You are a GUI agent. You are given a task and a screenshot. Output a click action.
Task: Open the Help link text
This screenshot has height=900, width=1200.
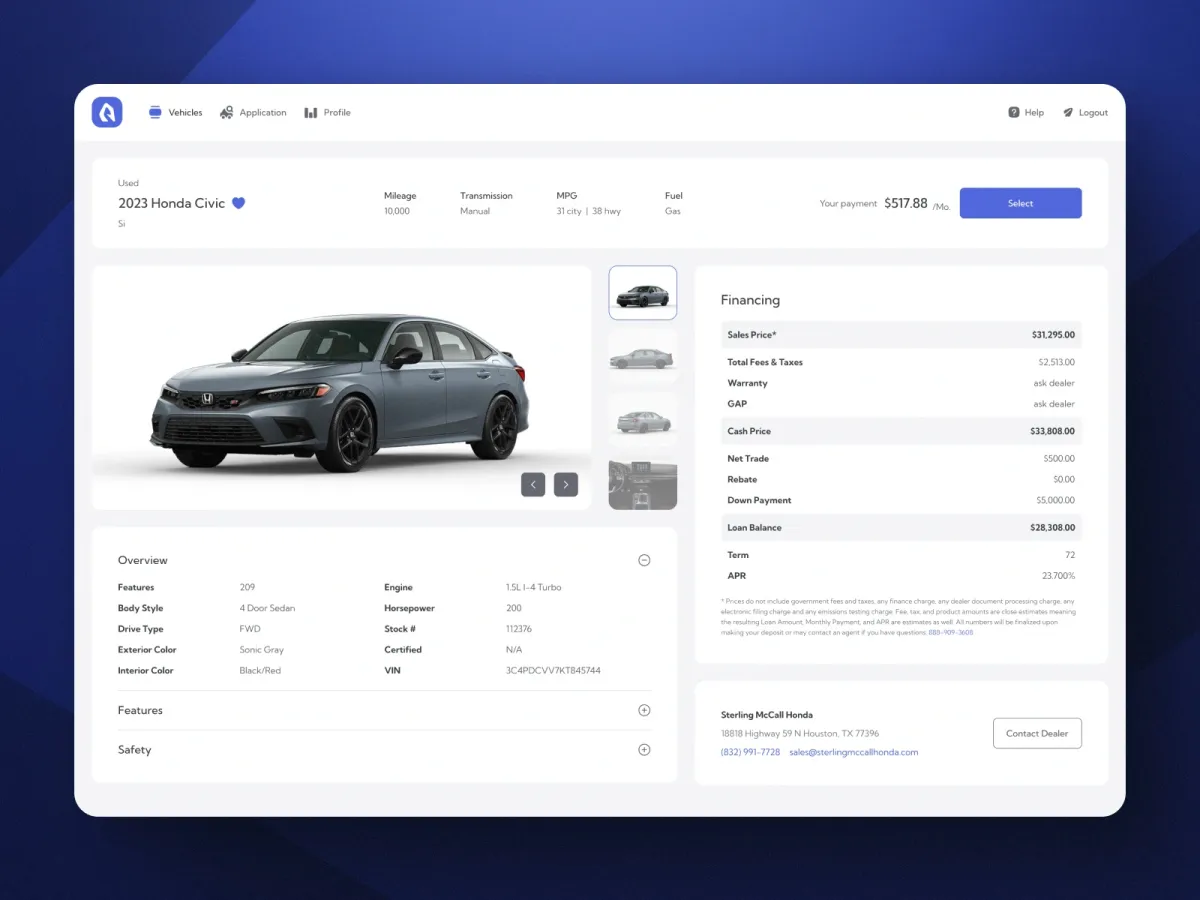tap(1034, 113)
